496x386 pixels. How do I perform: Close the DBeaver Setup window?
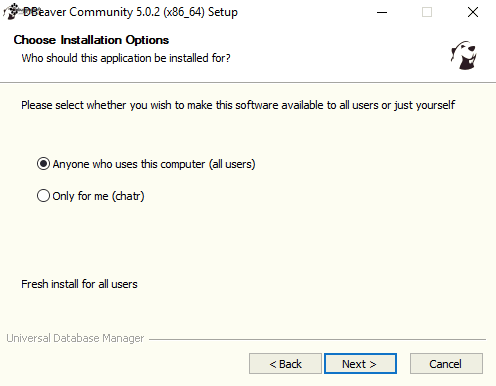(473, 12)
